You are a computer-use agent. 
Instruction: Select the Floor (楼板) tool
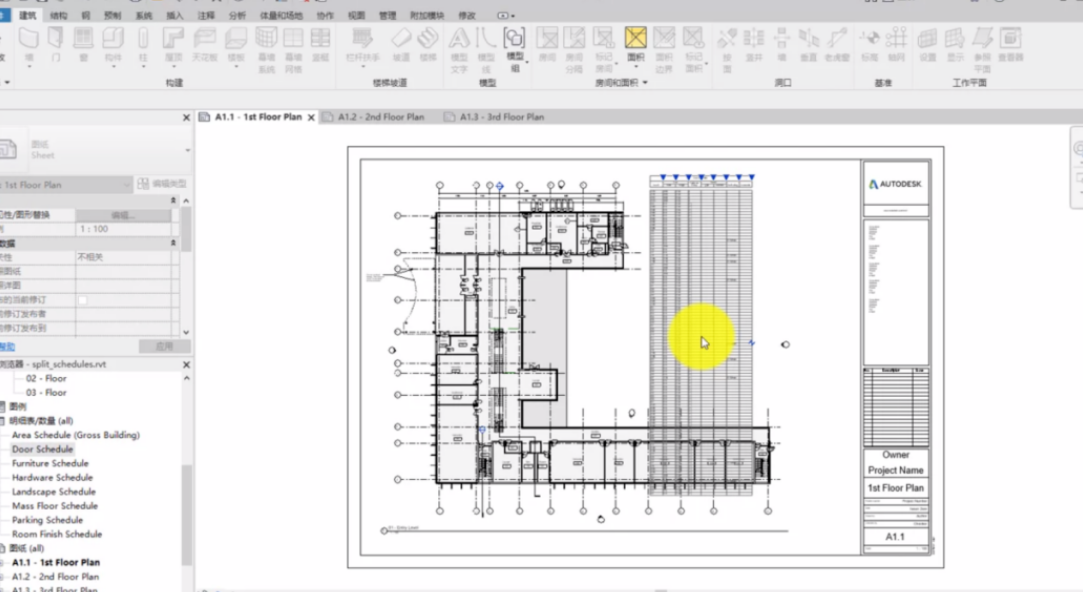click(236, 45)
